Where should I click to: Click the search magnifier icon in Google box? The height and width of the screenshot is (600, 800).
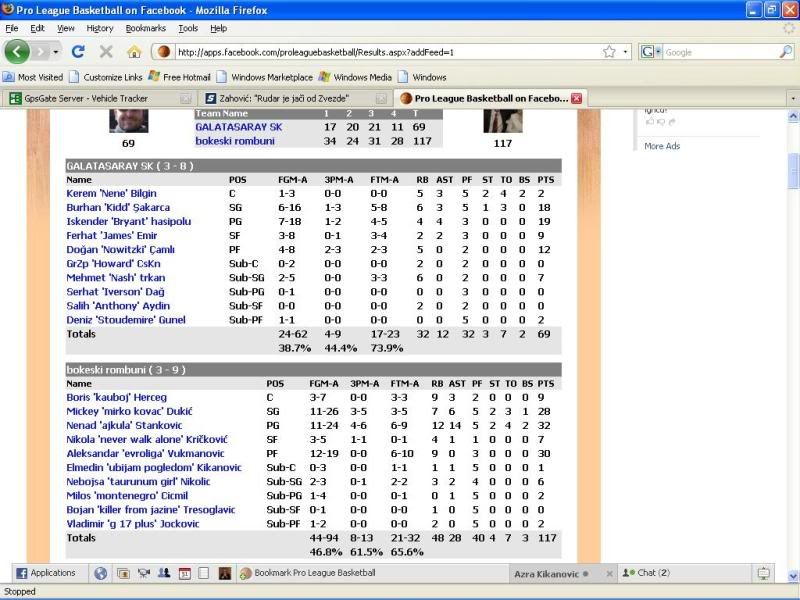(784, 51)
